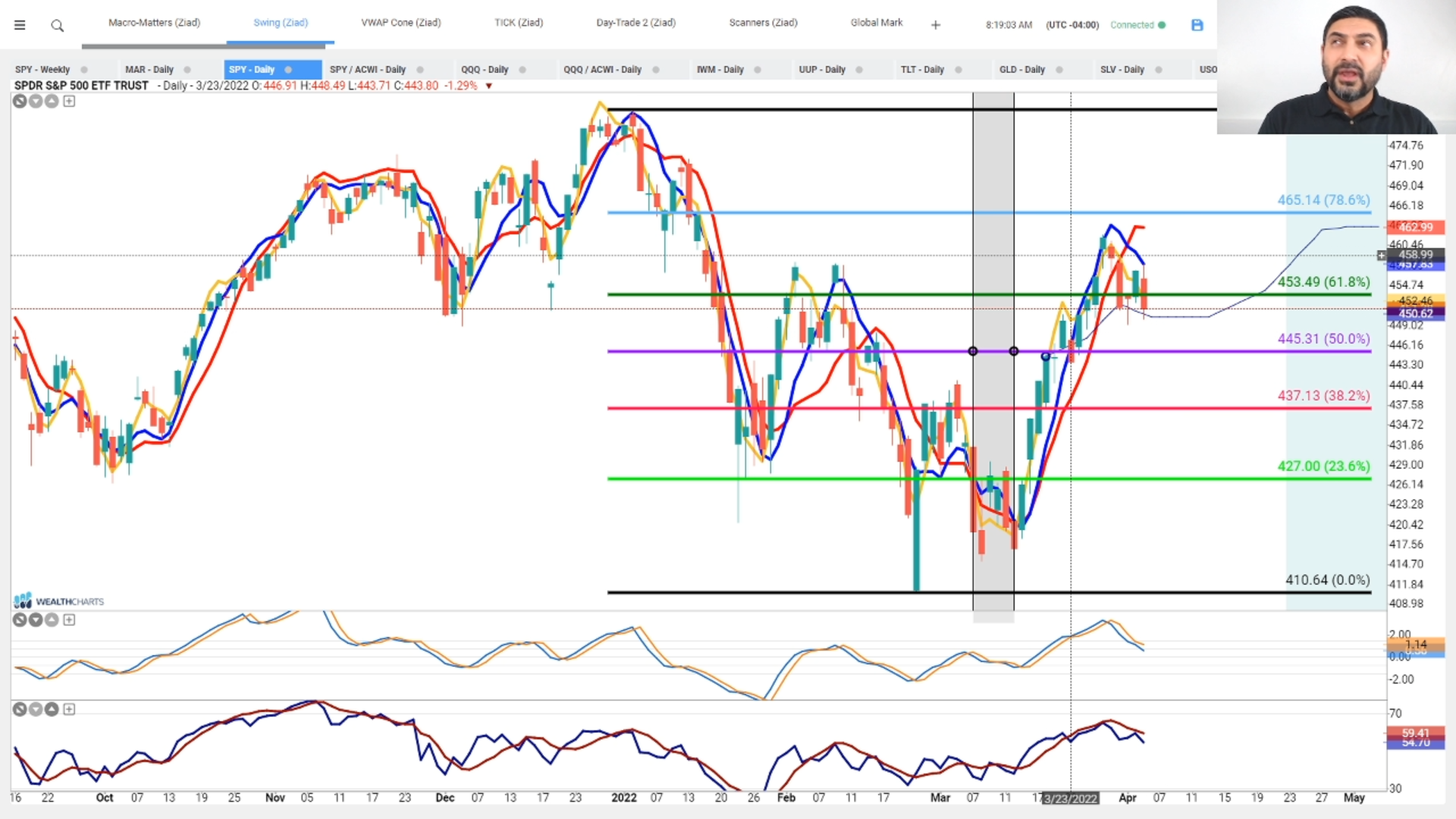Open QQQ - Daily chart tab
The height and width of the screenshot is (819, 1456).
click(x=485, y=70)
